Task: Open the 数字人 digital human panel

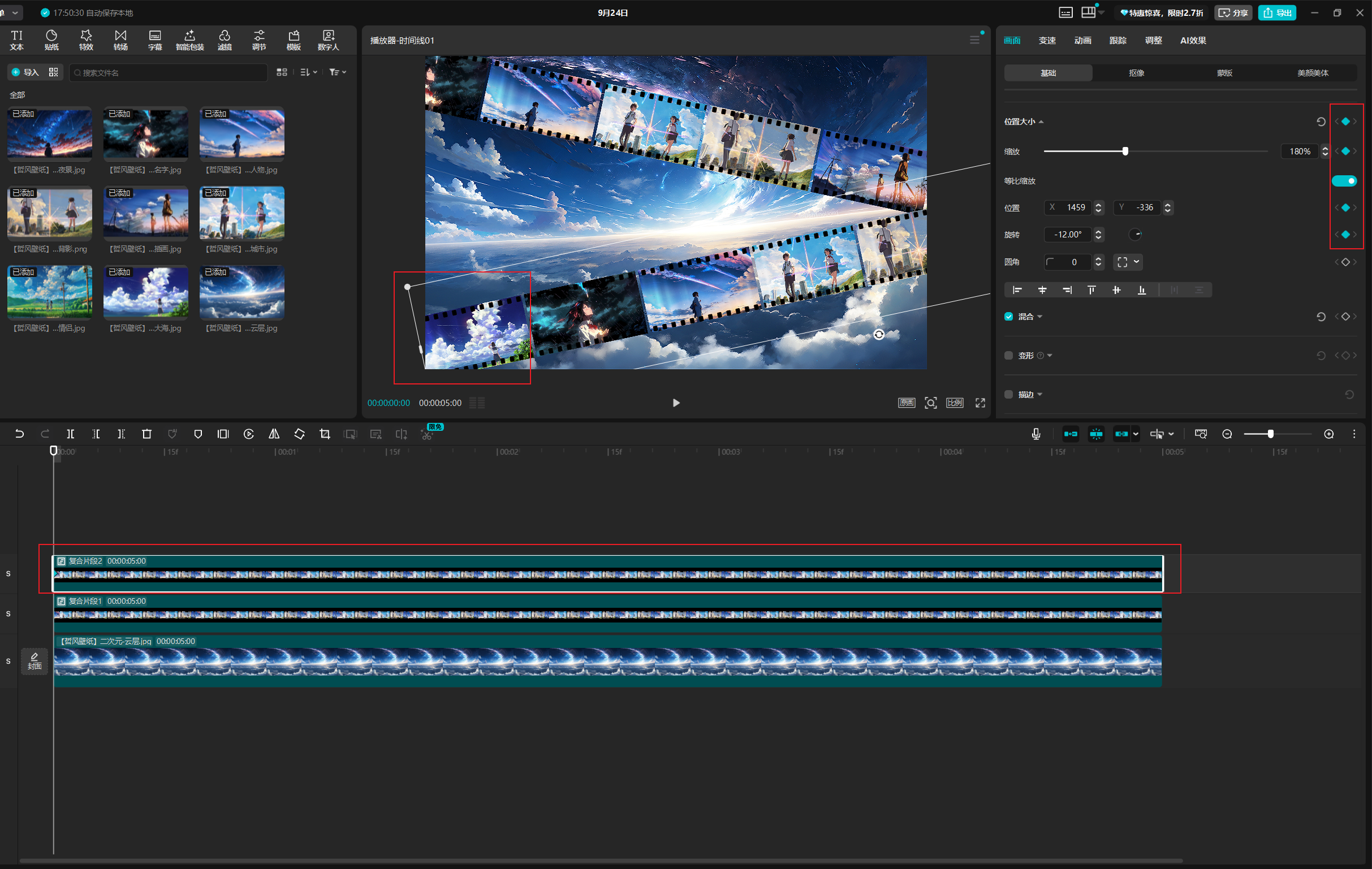Action: (x=328, y=40)
